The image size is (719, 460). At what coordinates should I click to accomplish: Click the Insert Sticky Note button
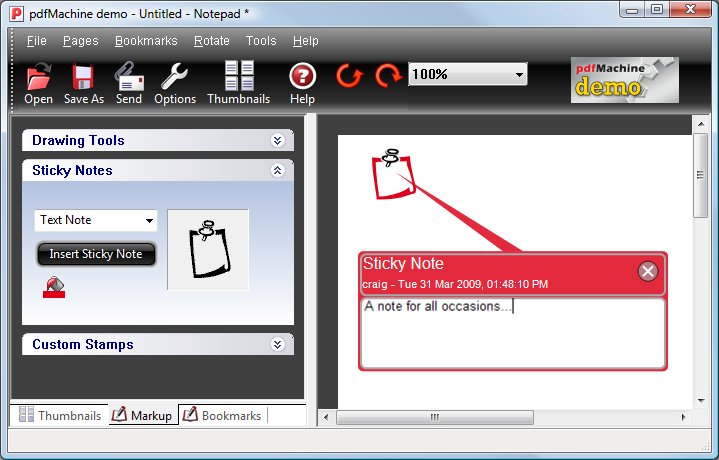point(96,254)
